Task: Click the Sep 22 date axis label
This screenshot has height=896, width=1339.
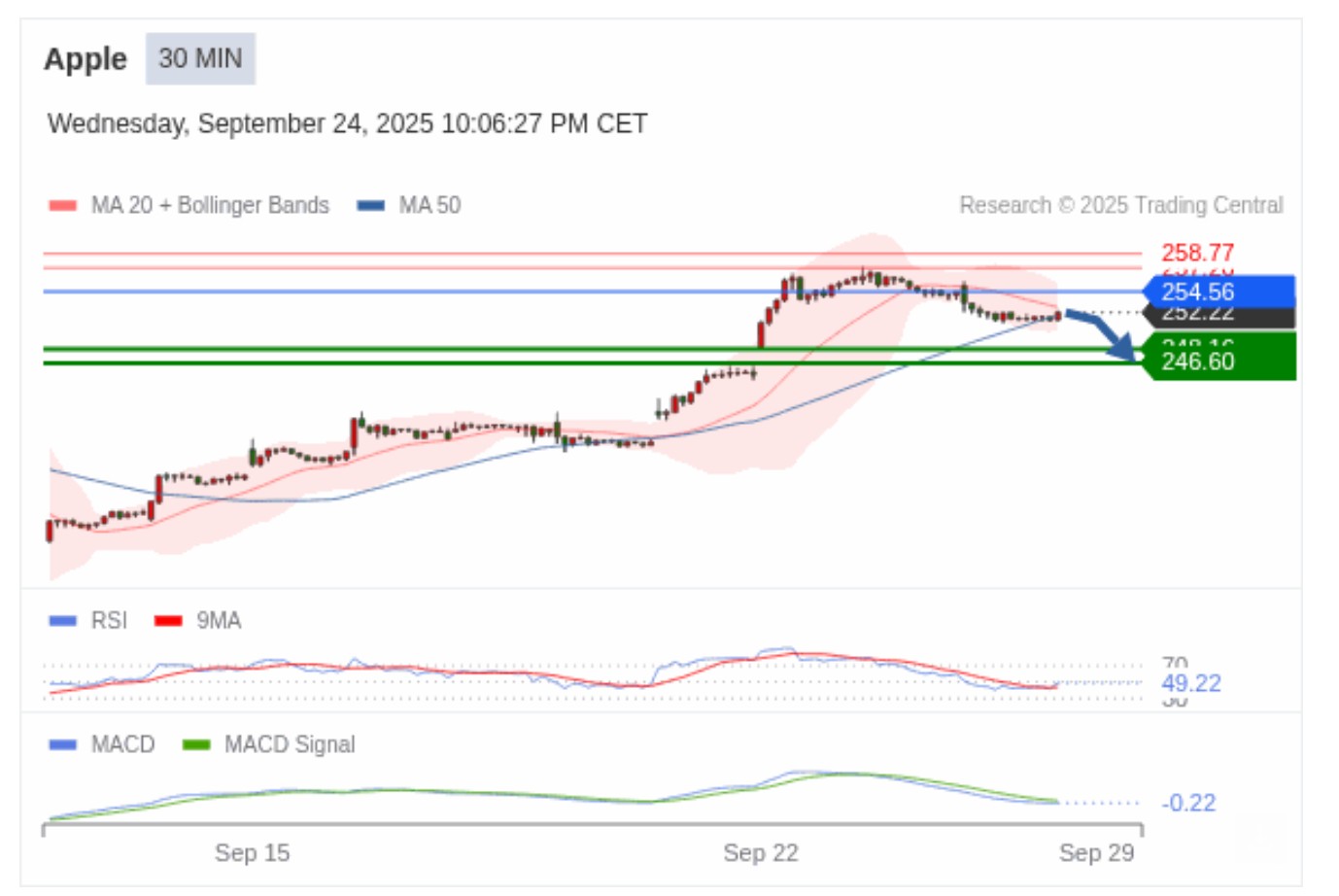Action: click(761, 852)
